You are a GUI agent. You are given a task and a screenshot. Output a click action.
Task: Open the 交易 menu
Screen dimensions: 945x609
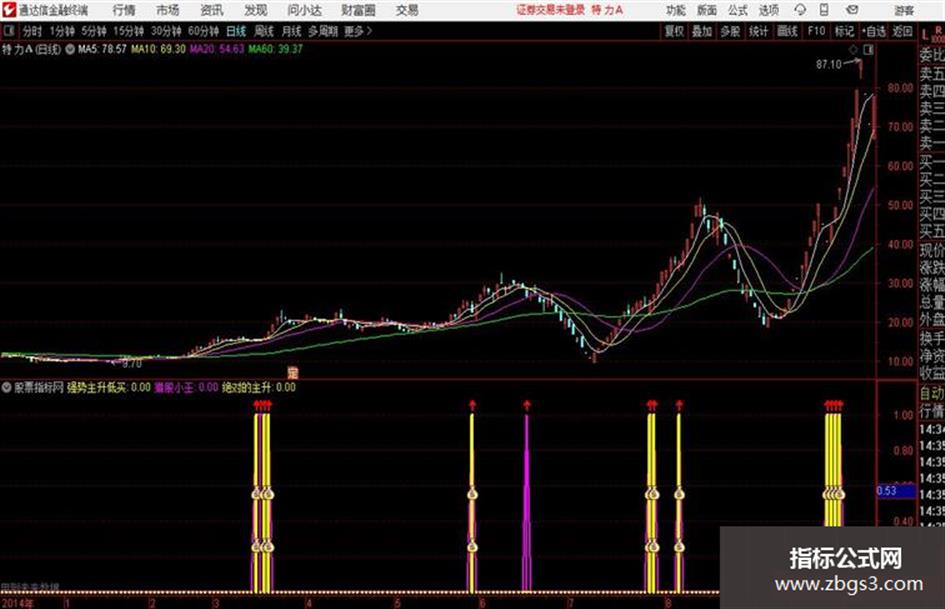pyautogui.click(x=407, y=10)
